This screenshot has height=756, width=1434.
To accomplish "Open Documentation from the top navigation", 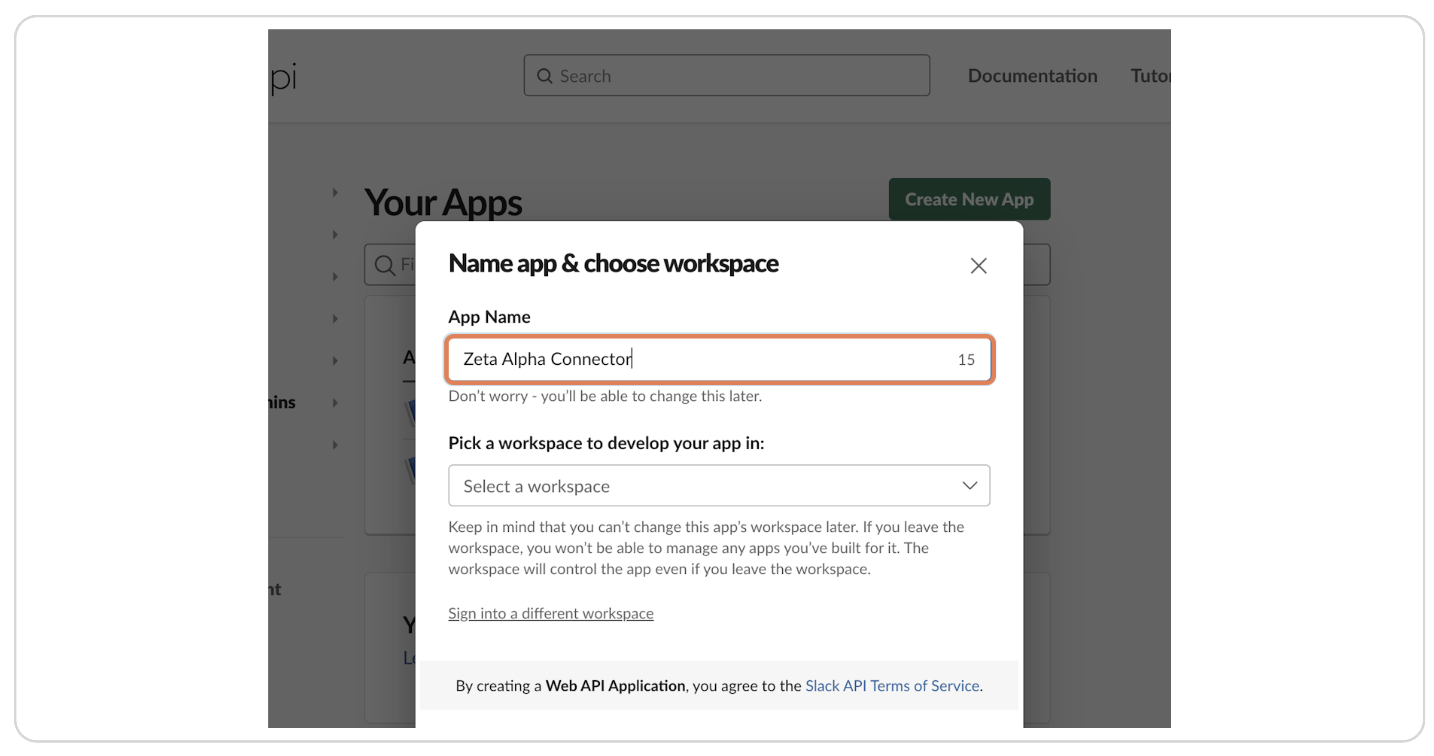I will tap(1032, 75).
